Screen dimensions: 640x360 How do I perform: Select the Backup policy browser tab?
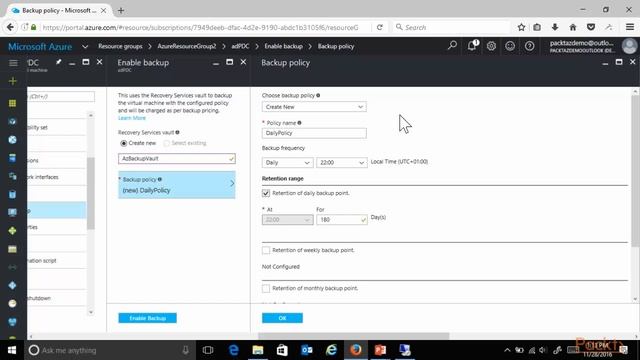(x=58, y=10)
